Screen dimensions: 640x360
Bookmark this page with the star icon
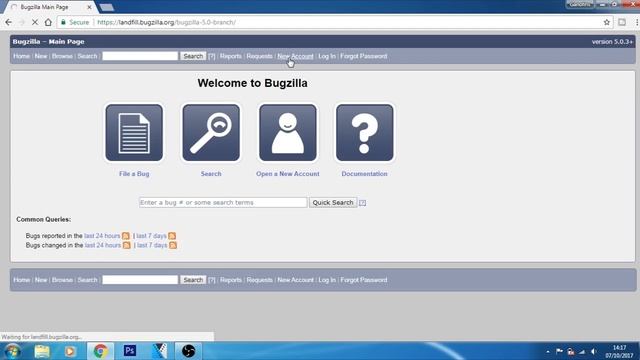(x=607, y=22)
